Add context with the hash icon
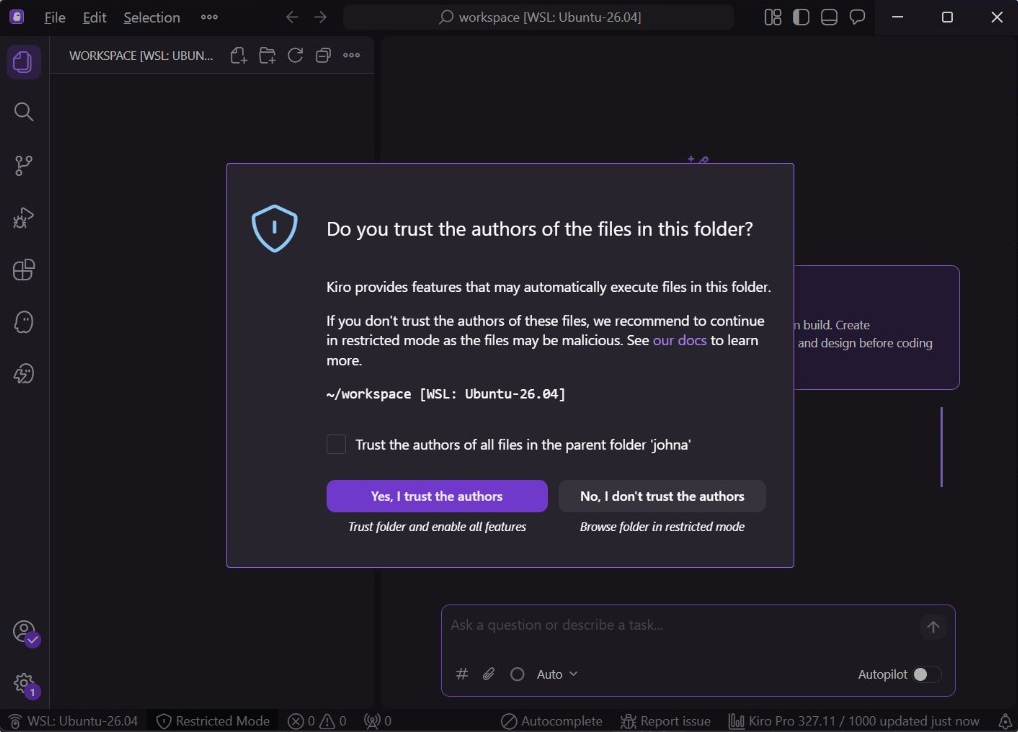Image resolution: width=1018 pixels, height=732 pixels. 462,674
